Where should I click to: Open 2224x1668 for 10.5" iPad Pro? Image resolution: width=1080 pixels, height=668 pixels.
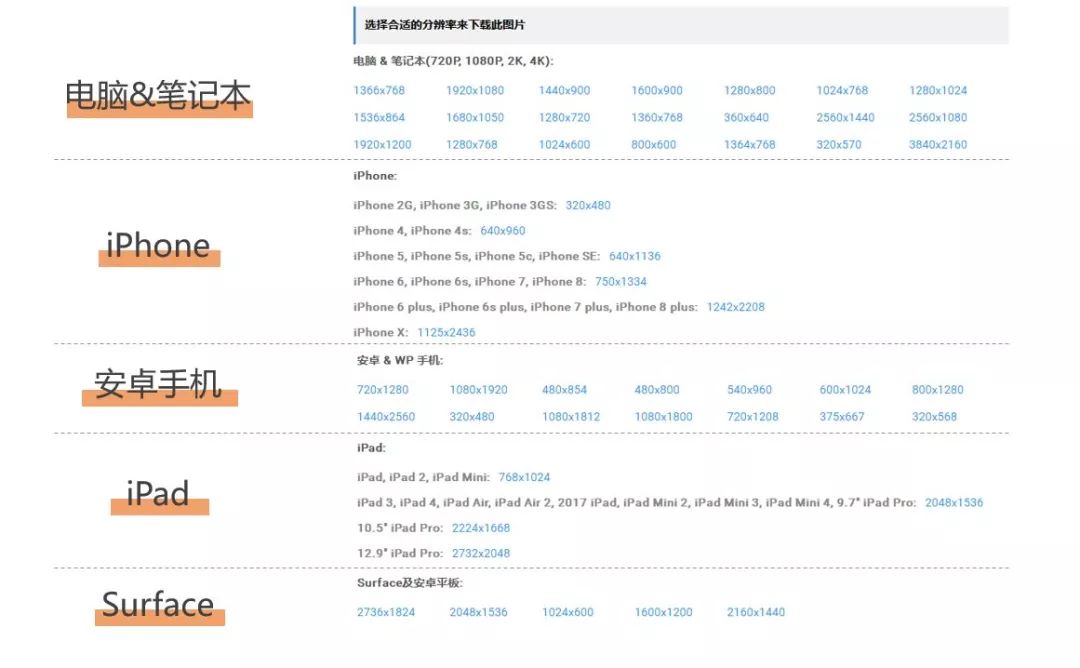481,528
